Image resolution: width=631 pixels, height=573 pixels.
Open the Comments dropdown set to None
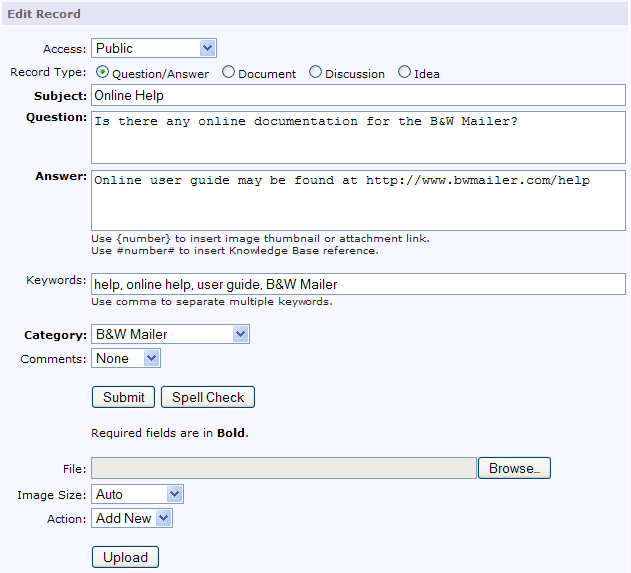(x=126, y=358)
